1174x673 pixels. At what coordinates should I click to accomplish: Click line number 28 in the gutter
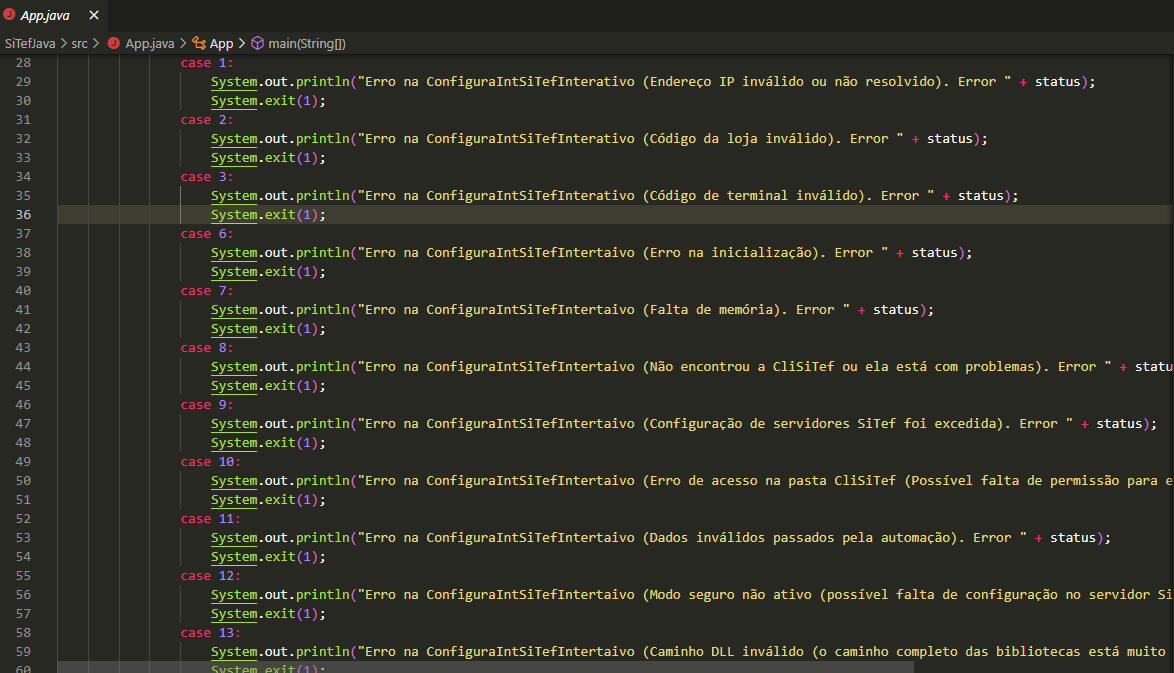click(23, 63)
